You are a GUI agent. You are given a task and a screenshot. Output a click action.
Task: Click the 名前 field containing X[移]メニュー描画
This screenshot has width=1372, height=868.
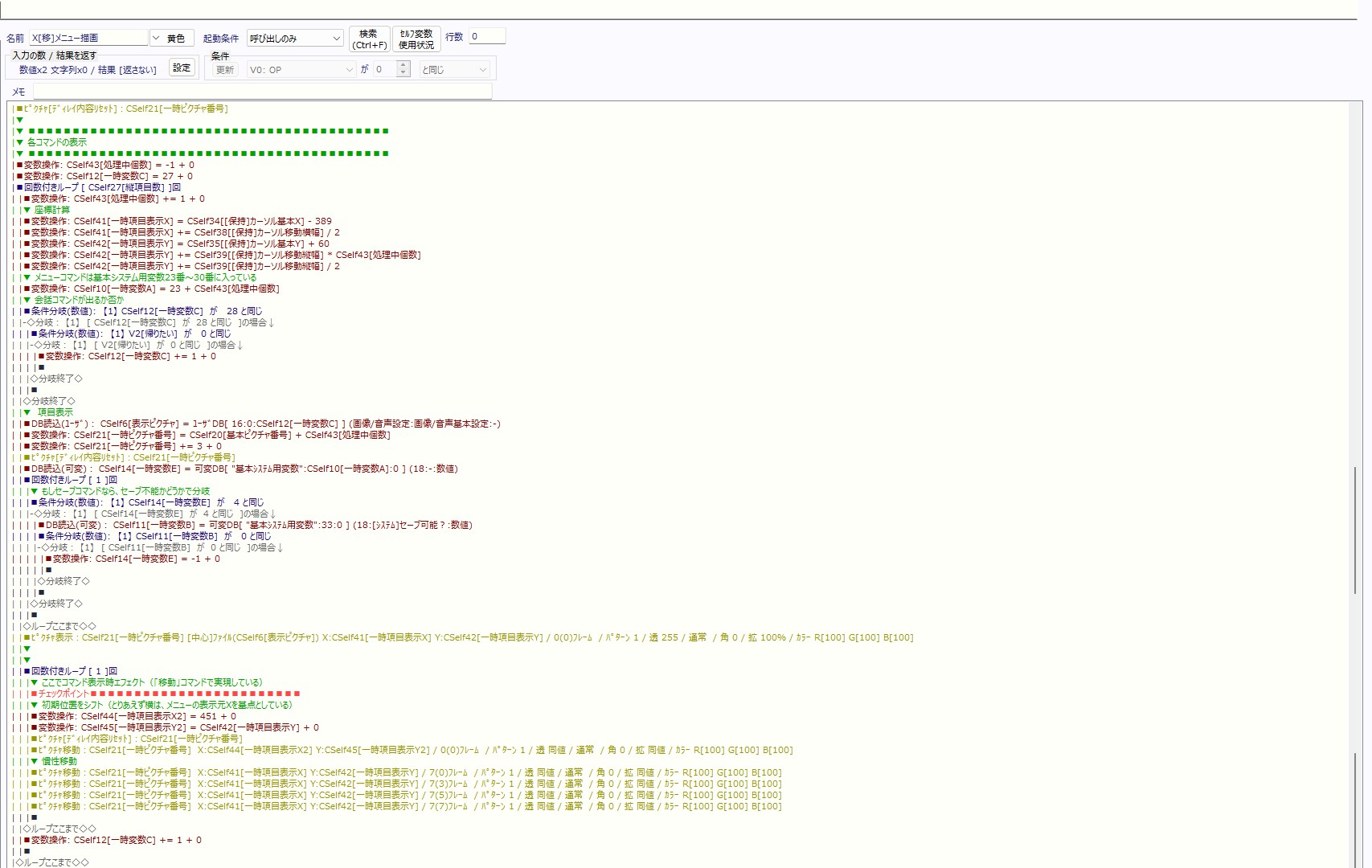coord(89,38)
